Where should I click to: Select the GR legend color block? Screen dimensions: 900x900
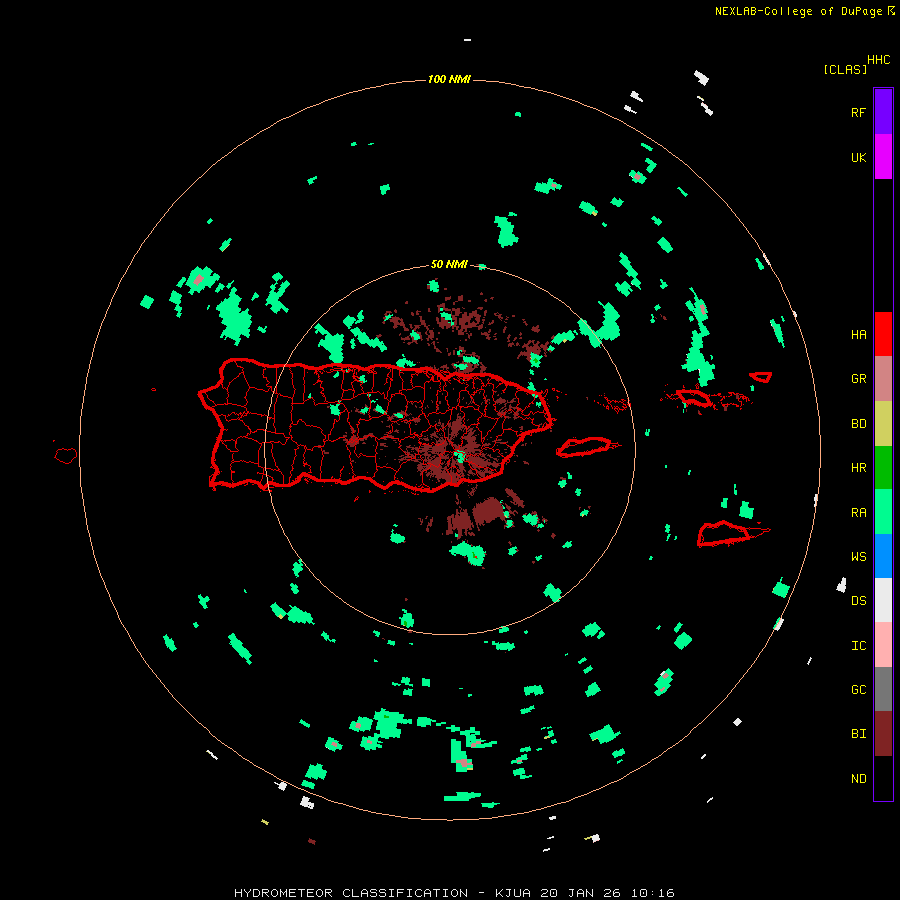coord(883,379)
